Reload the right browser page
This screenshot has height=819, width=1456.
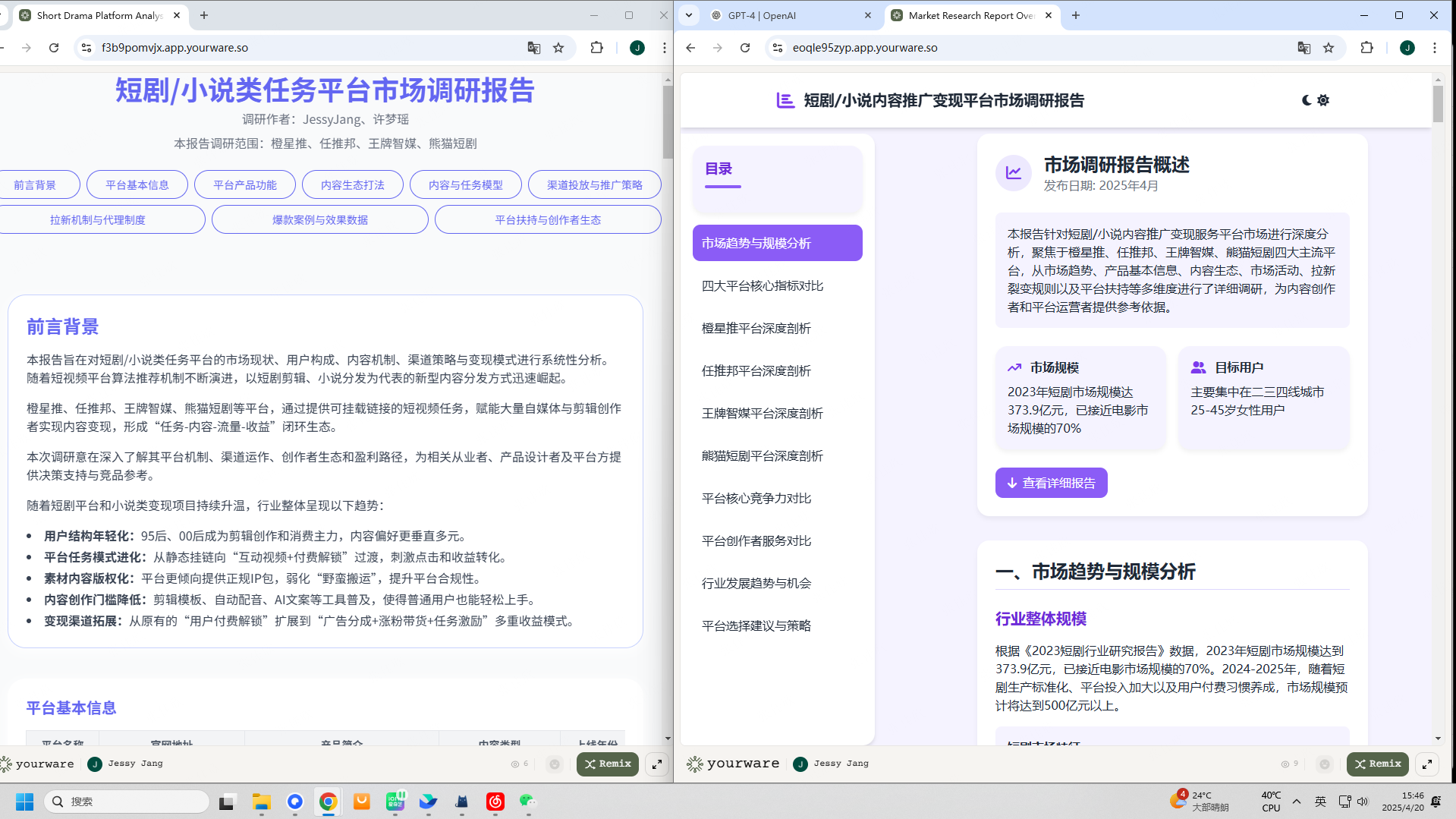point(745,48)
